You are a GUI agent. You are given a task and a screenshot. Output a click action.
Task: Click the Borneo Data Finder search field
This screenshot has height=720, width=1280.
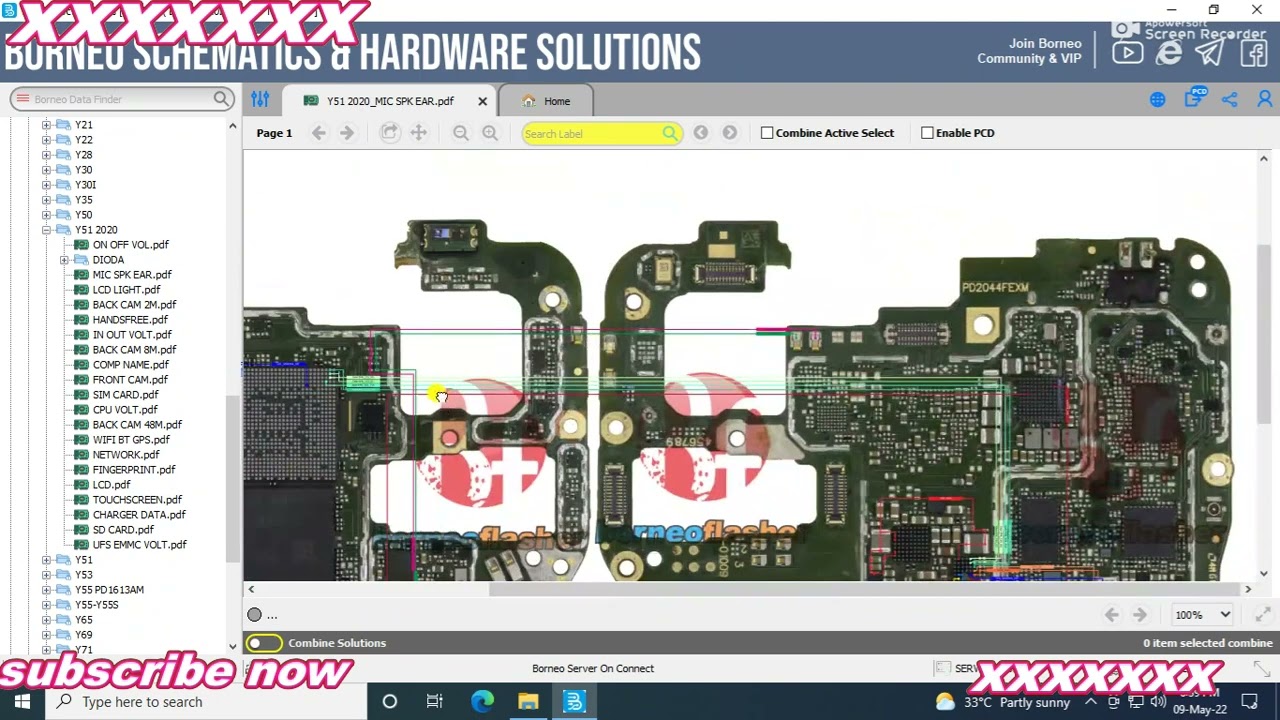[120, 99]
